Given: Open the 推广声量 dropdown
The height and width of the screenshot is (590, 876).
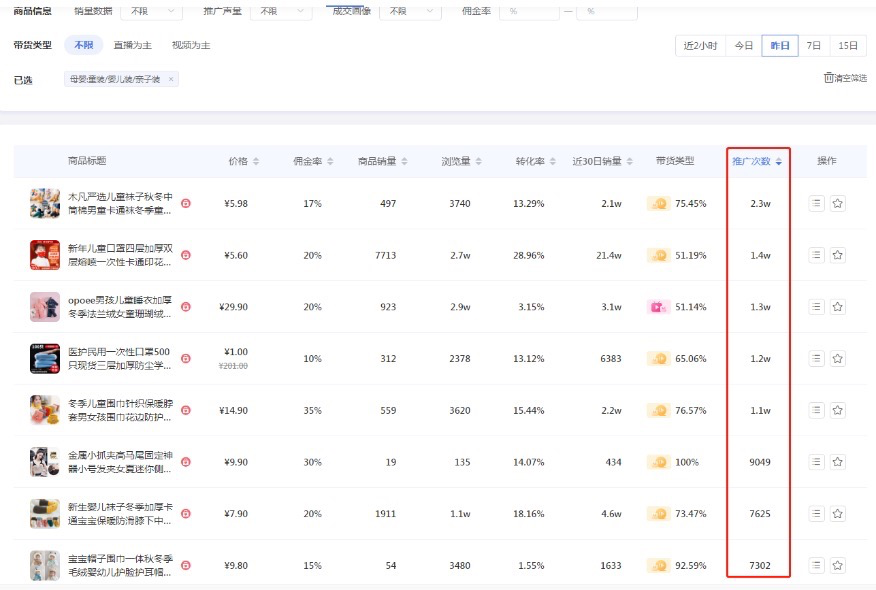Looking at the screenshot, I should click(281, 11).
